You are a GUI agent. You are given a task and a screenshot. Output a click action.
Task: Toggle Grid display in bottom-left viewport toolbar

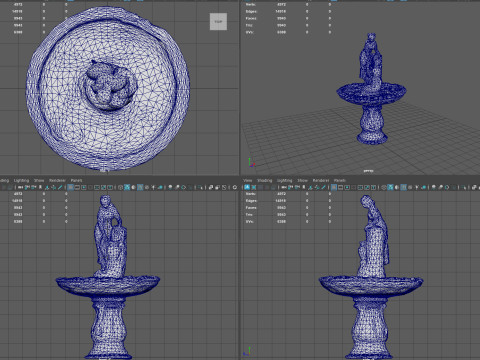tap(71, 187)
